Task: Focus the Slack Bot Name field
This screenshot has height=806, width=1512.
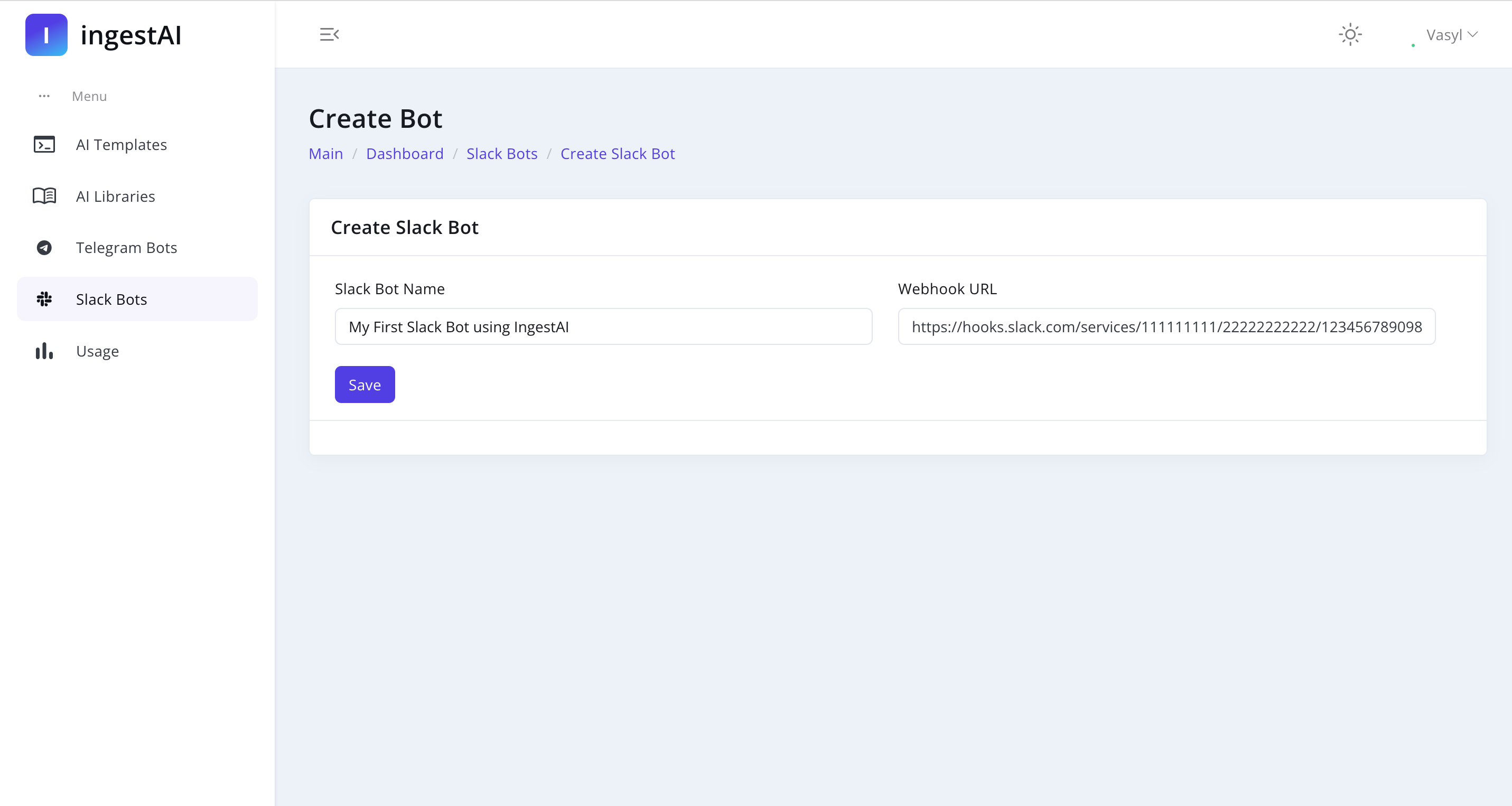Action: click(603, 327)
